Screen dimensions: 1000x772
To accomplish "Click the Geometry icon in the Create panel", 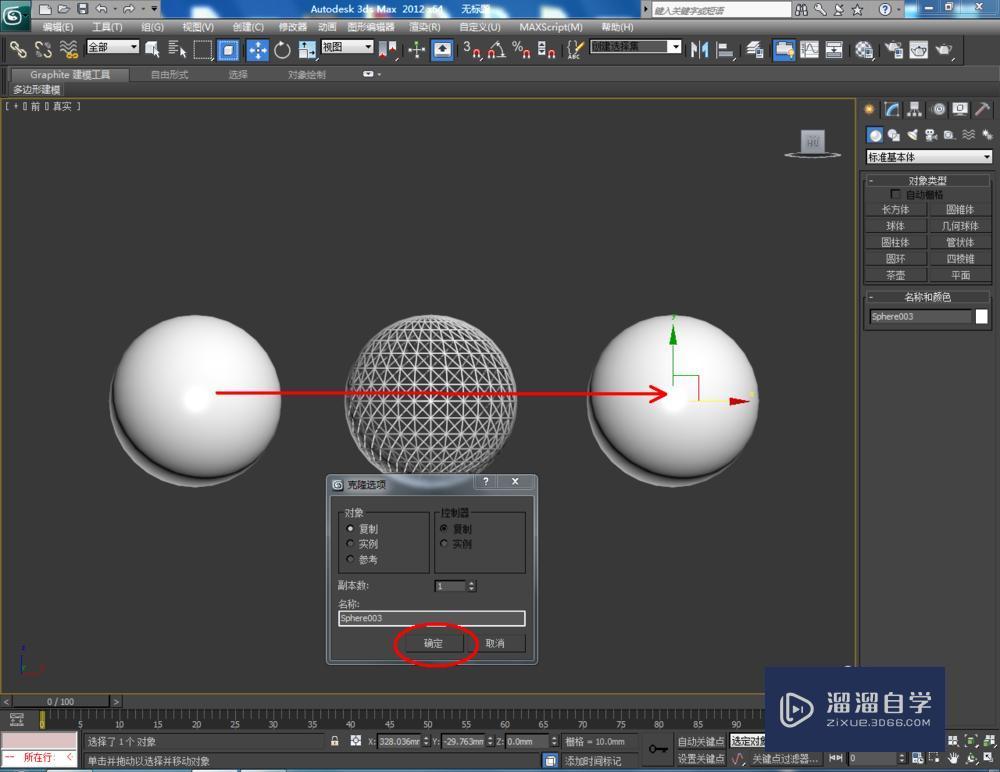I will pos(874,134).
